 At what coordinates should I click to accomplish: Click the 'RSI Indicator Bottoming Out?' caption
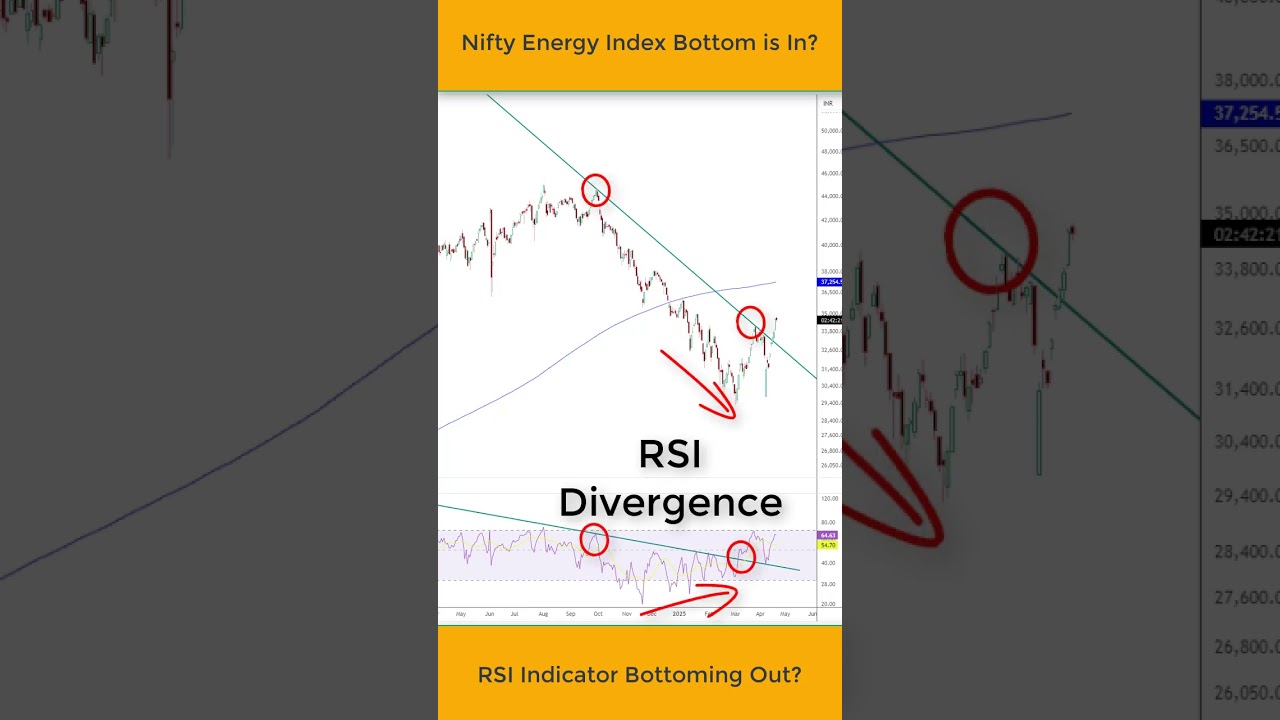click(639, 675)
